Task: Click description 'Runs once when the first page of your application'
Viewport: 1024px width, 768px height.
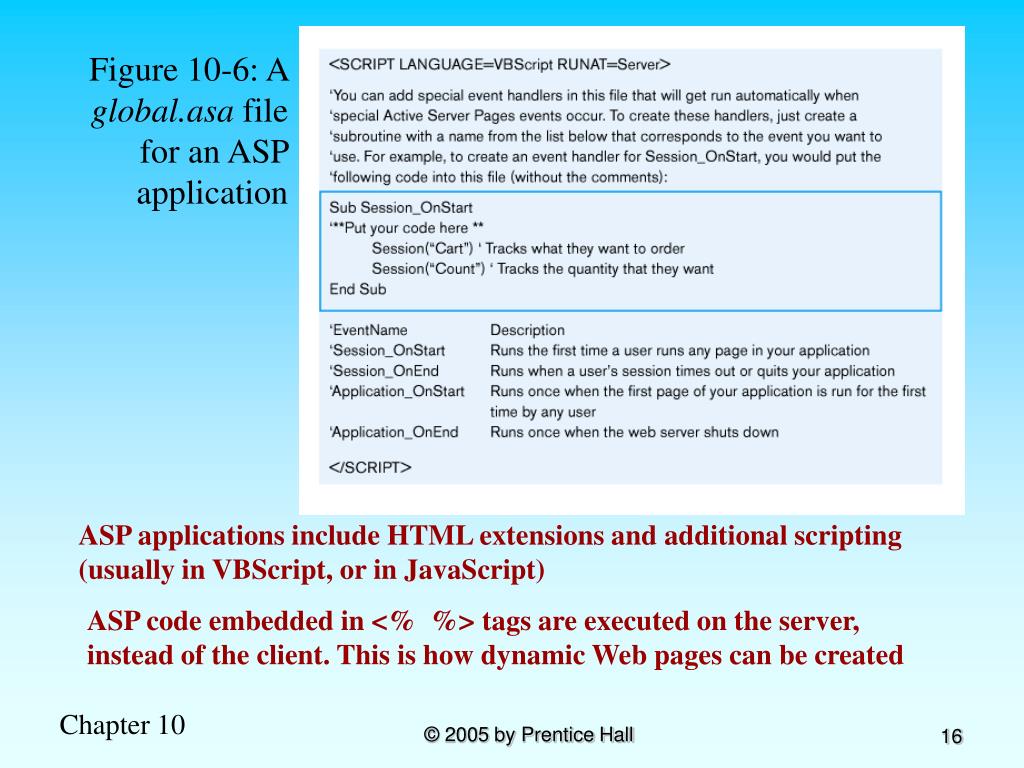Action: pos(708,391)
